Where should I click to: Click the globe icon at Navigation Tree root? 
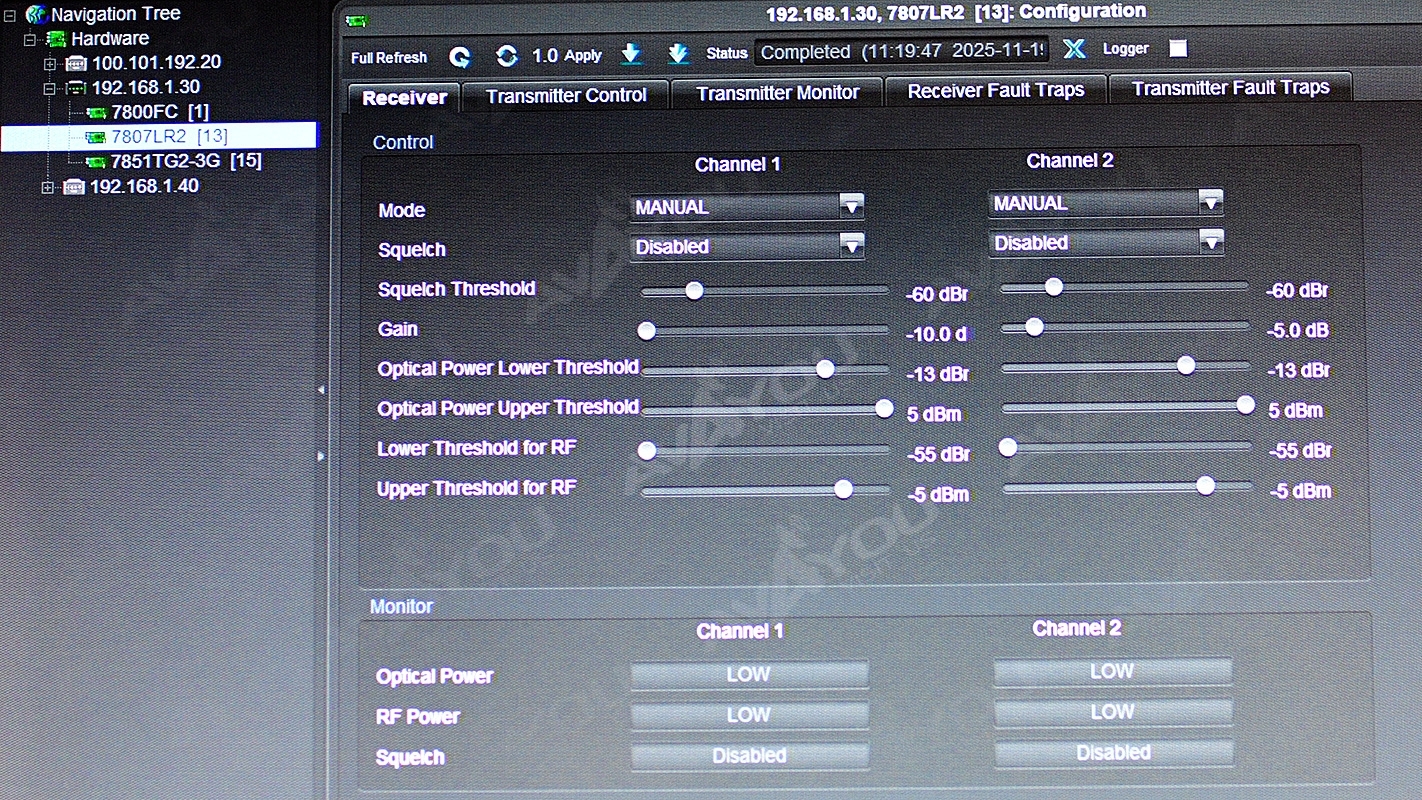tap(37, 14)
